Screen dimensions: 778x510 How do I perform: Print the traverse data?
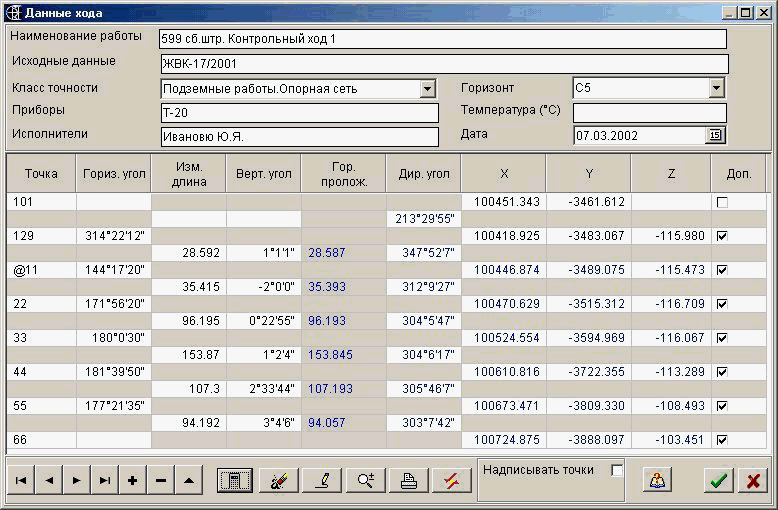408,480
